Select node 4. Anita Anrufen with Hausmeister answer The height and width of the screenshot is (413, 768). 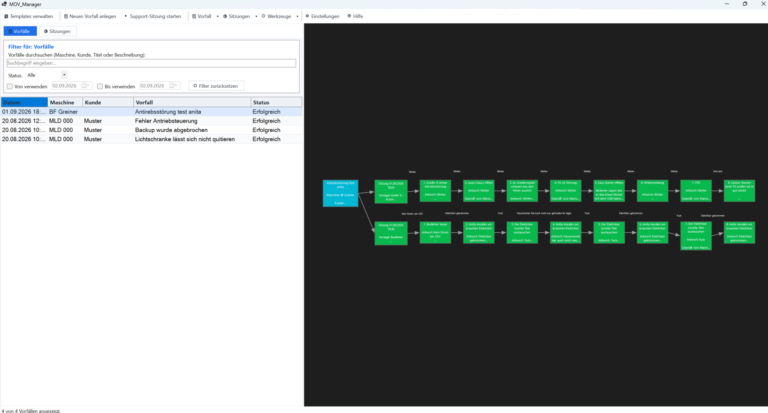click(566, 232)
